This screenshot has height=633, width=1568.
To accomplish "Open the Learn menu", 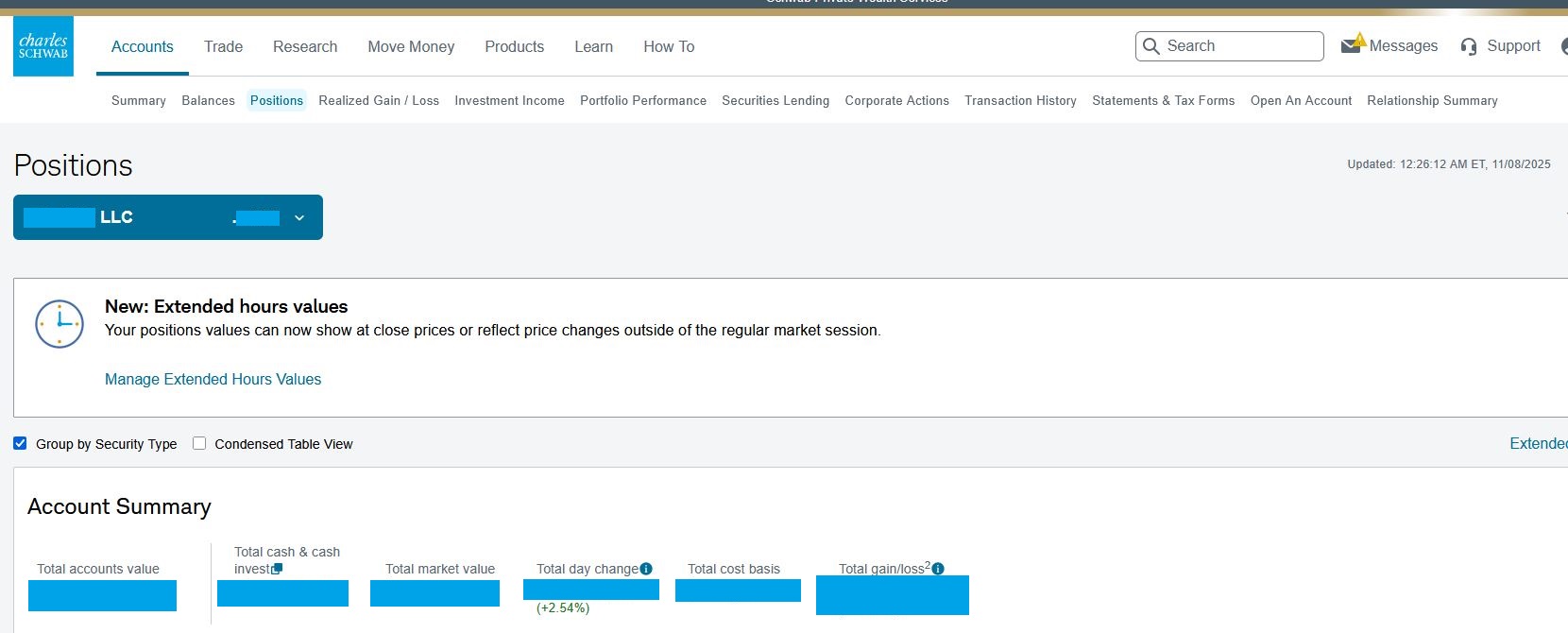I will point(594,46).
